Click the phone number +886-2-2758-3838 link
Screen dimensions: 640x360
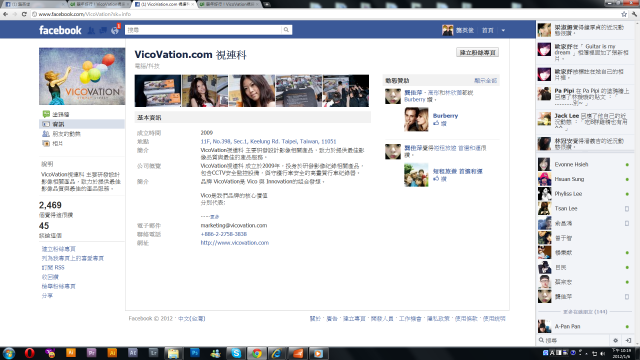click(x=224, y=234)
